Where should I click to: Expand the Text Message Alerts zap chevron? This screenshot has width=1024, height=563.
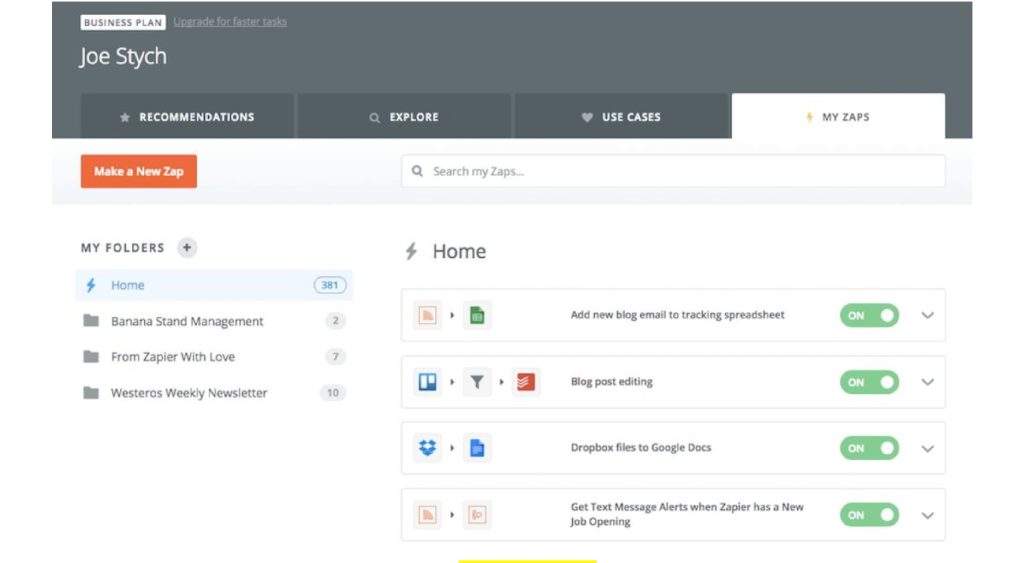click(x=927, y=515)
